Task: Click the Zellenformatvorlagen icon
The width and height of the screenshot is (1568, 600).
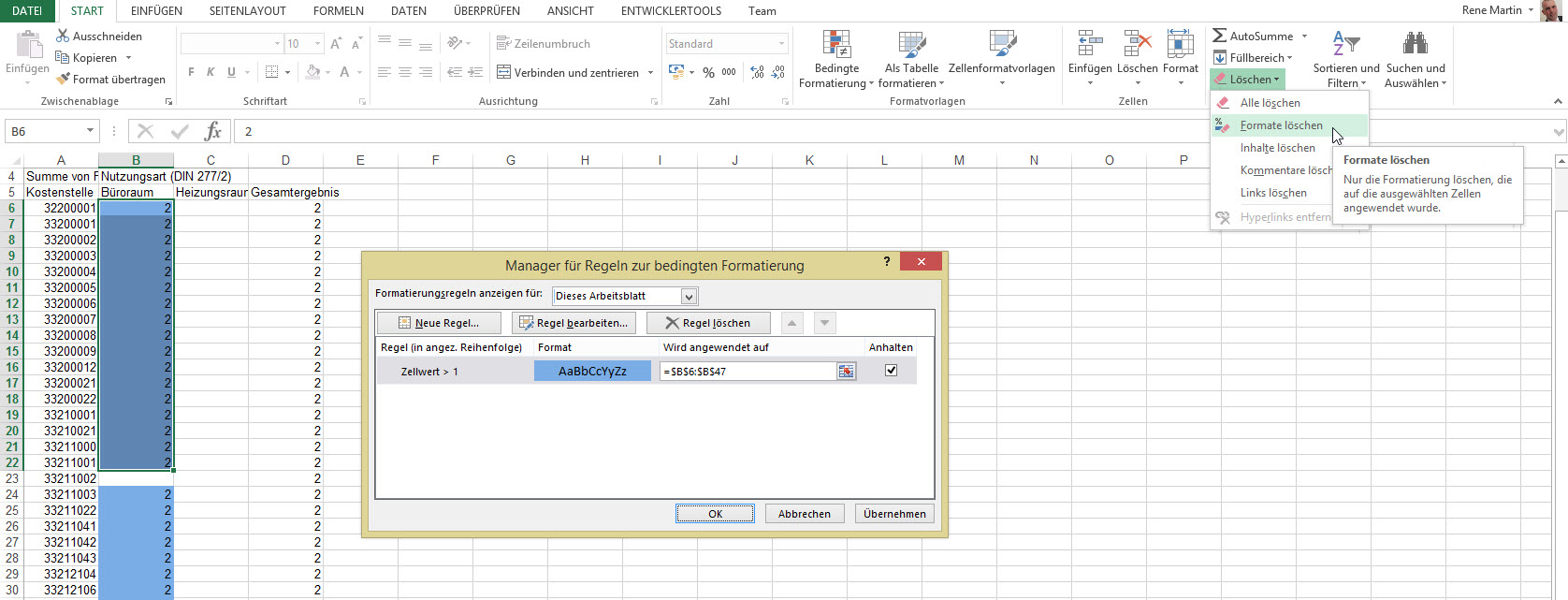Action: point(1002,45)
